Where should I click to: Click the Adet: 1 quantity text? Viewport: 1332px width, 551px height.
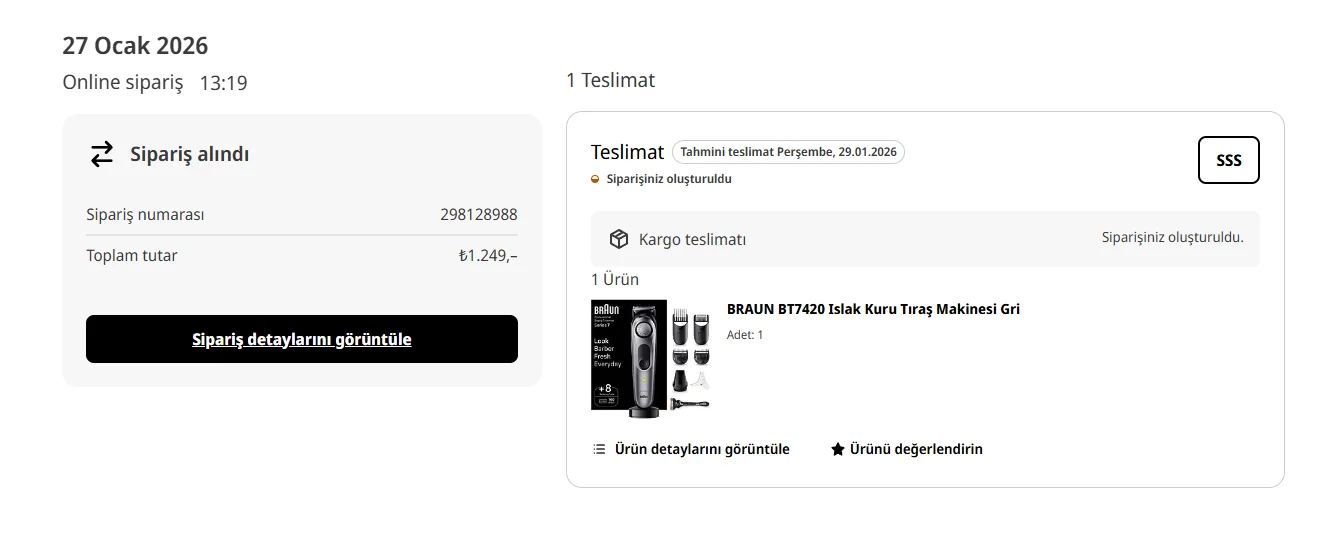(x=745, y=335)
